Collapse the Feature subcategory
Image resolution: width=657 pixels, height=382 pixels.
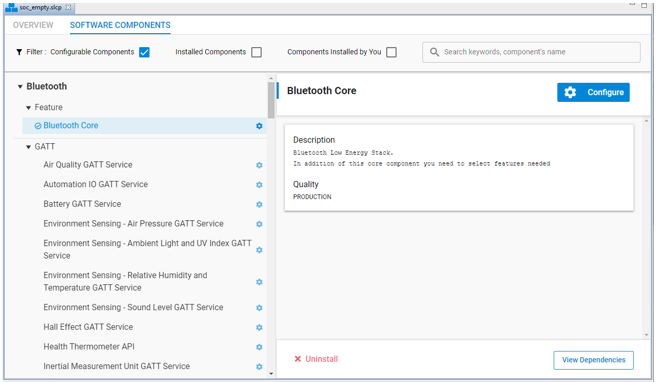click(28, 108)
